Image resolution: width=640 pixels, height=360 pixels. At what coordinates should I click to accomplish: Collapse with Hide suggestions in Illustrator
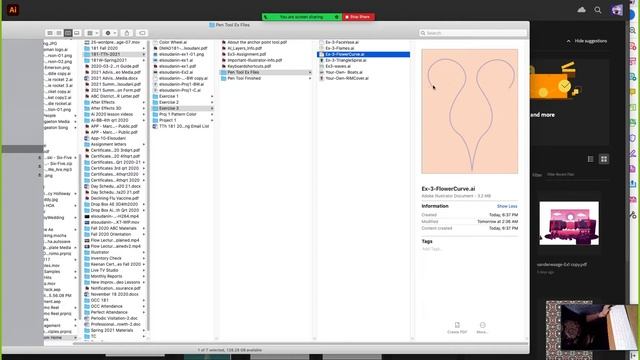coord(587,41)
